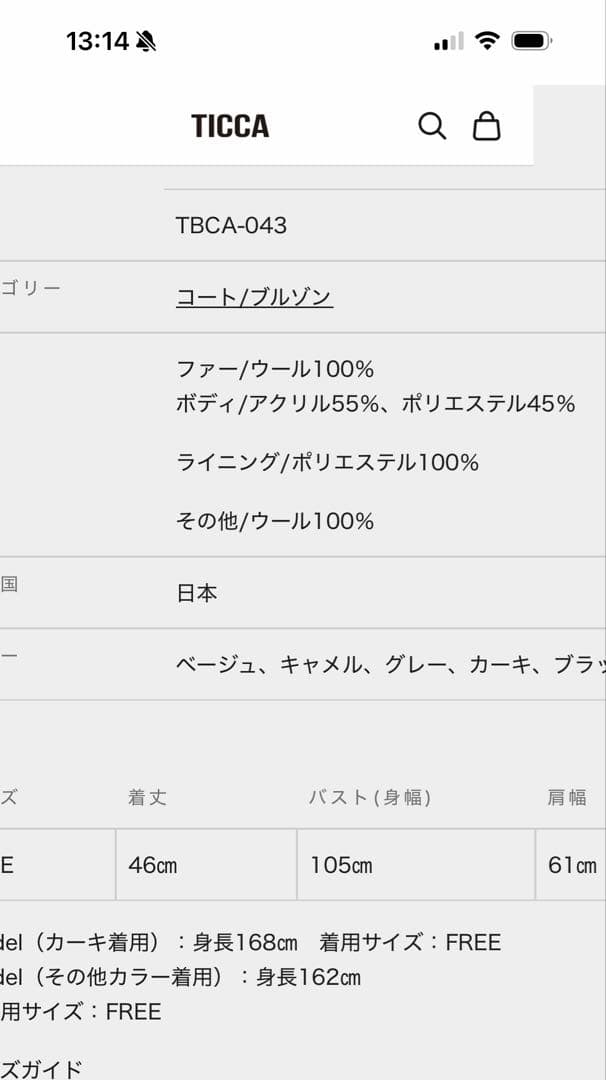
Task: Tap the TICCA brand logo
Action: pyautogui.click(x=229, y=126)
